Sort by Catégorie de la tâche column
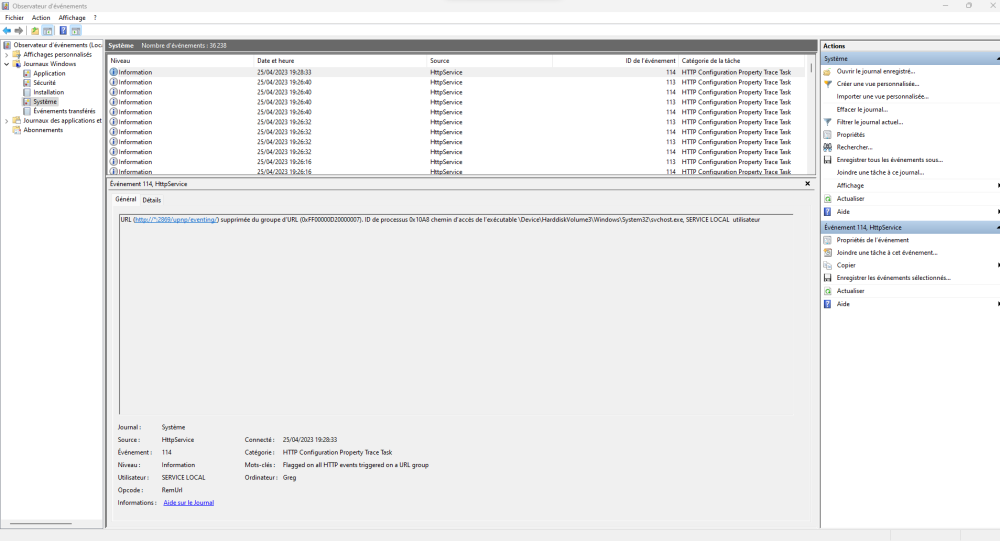1000x541 pixels. tap(743, 61)
